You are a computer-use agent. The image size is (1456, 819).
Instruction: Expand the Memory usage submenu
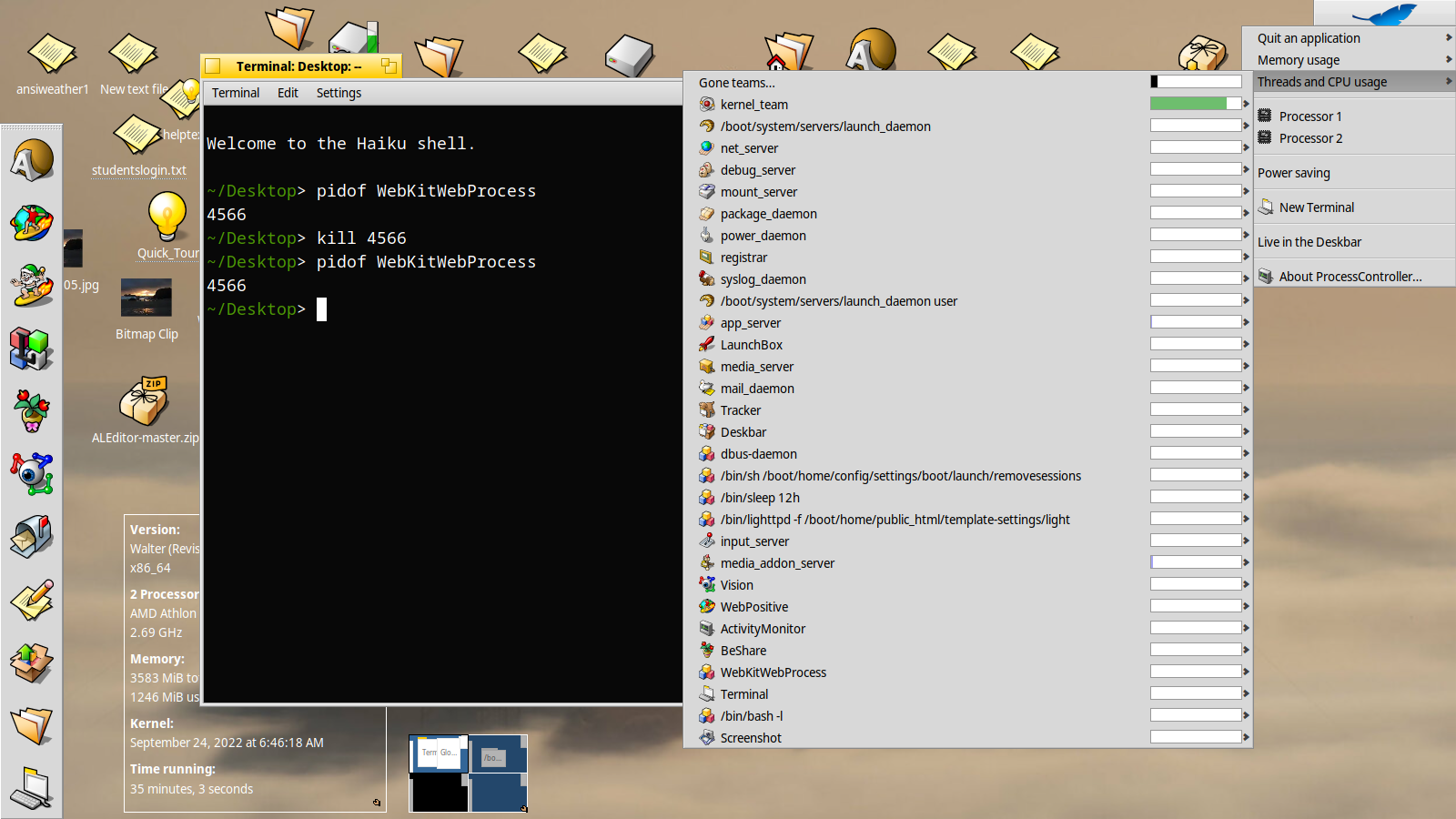point(1297,59)
